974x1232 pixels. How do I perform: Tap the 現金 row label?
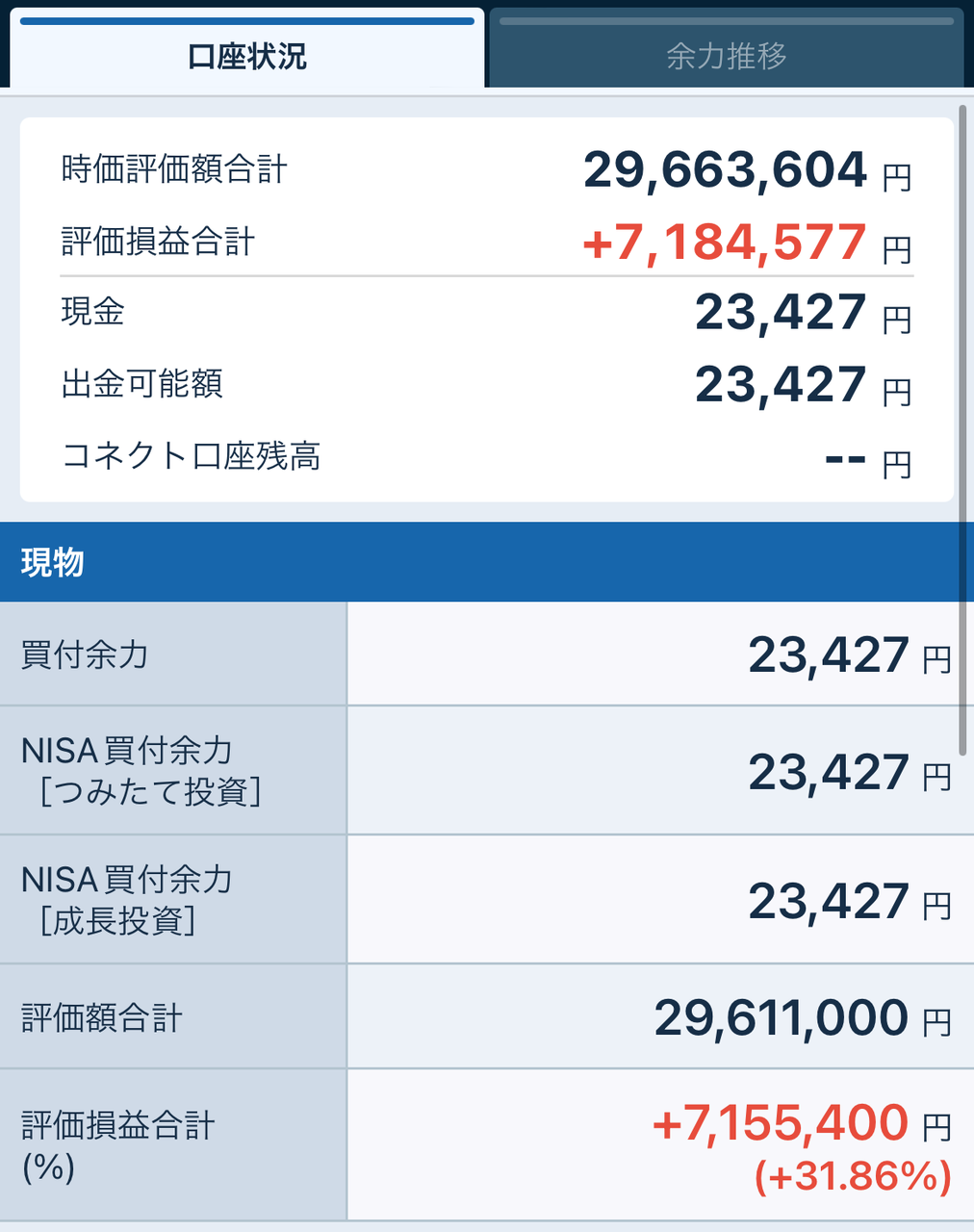93,312
